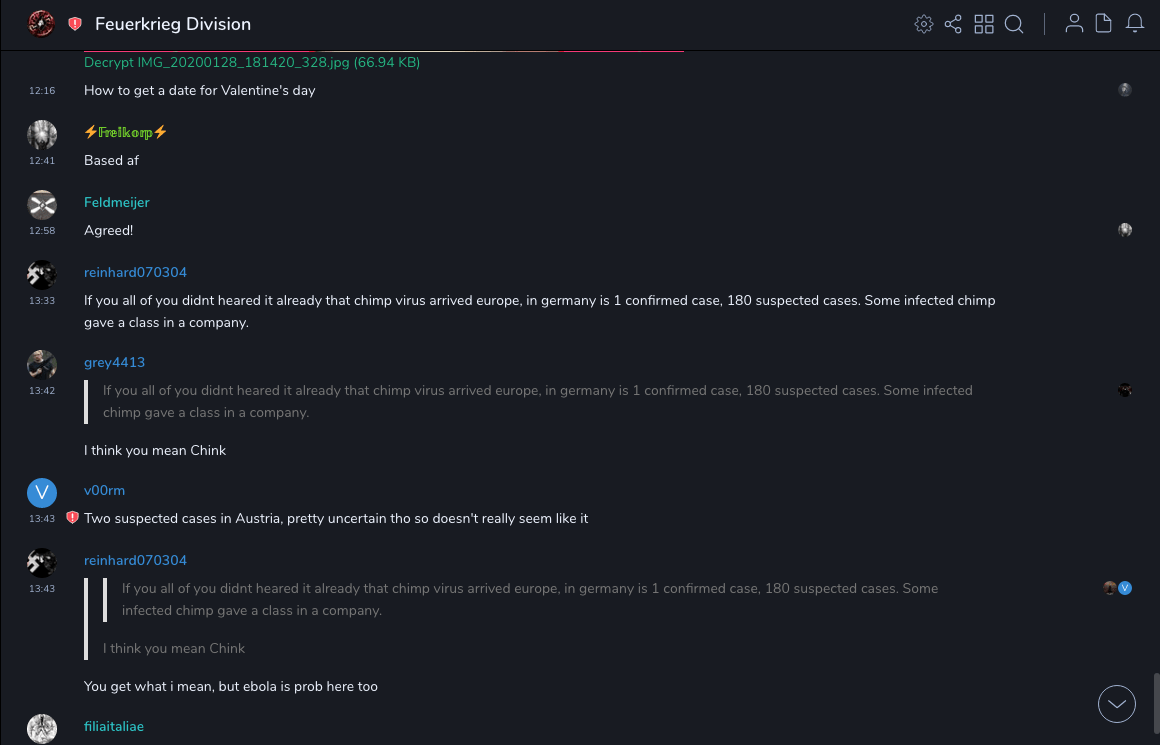Jump to latest with the down-chevron button

[x=1117, y=704]
